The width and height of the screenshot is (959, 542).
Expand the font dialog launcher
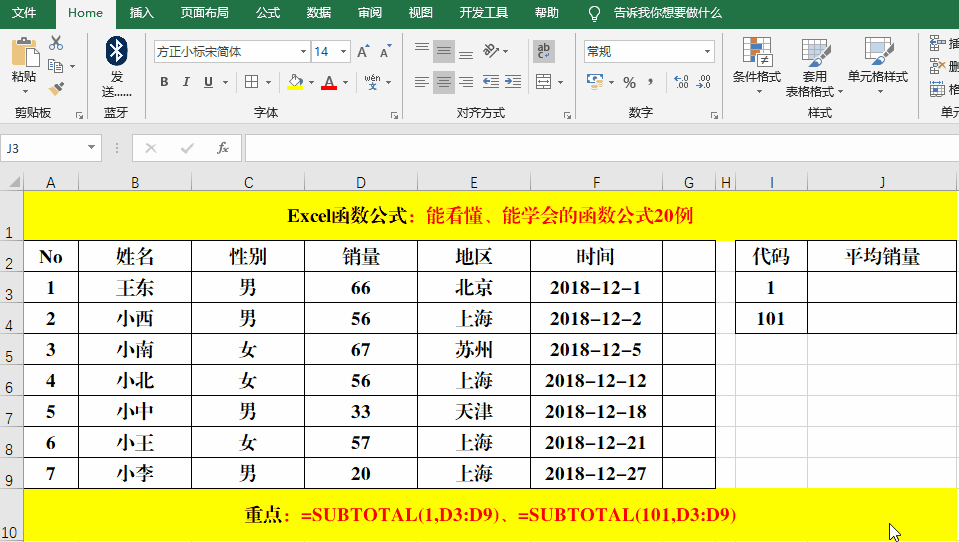394,115
